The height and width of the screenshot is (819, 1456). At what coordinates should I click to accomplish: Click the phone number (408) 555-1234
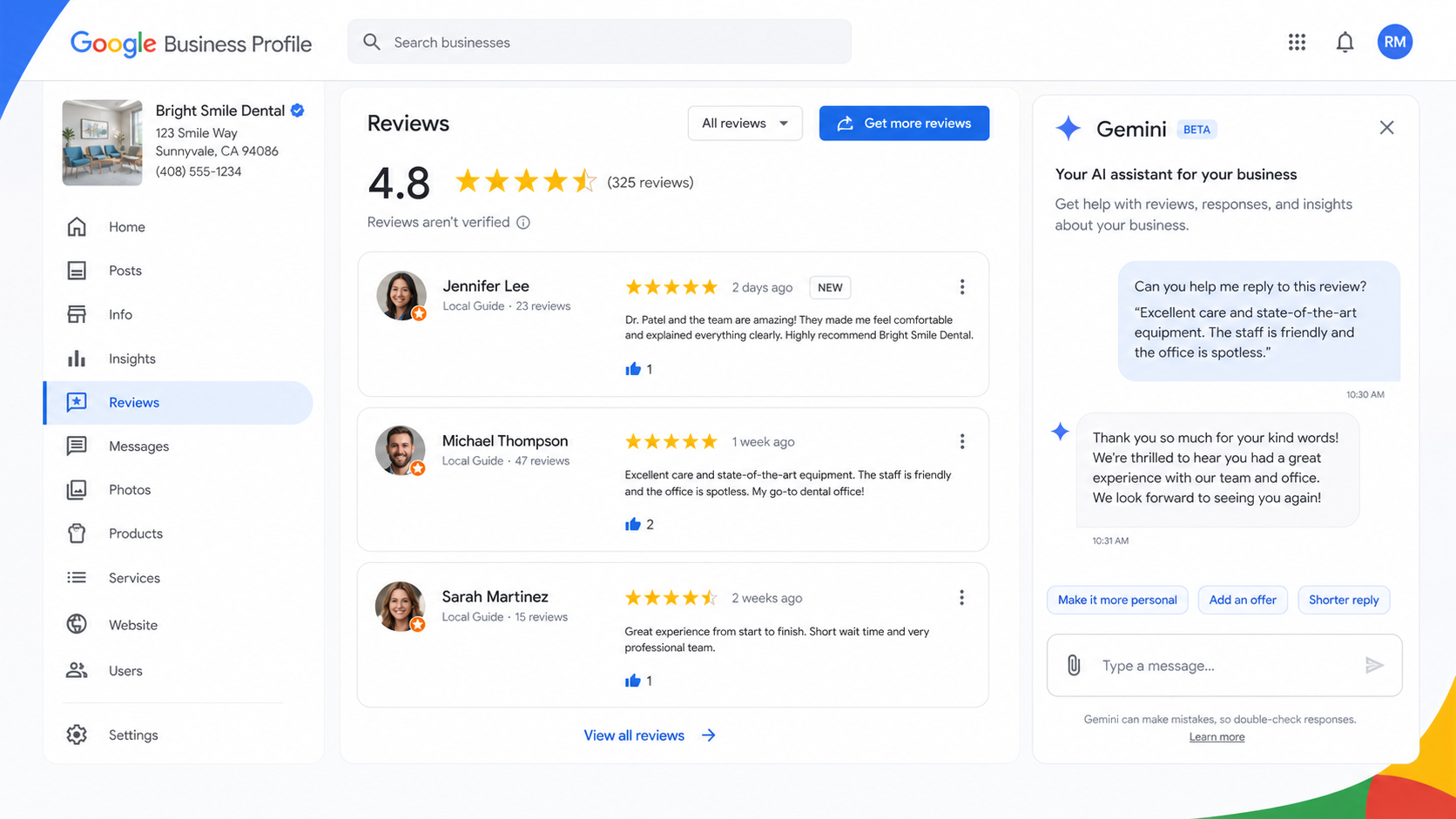click(x=199, y=171)
